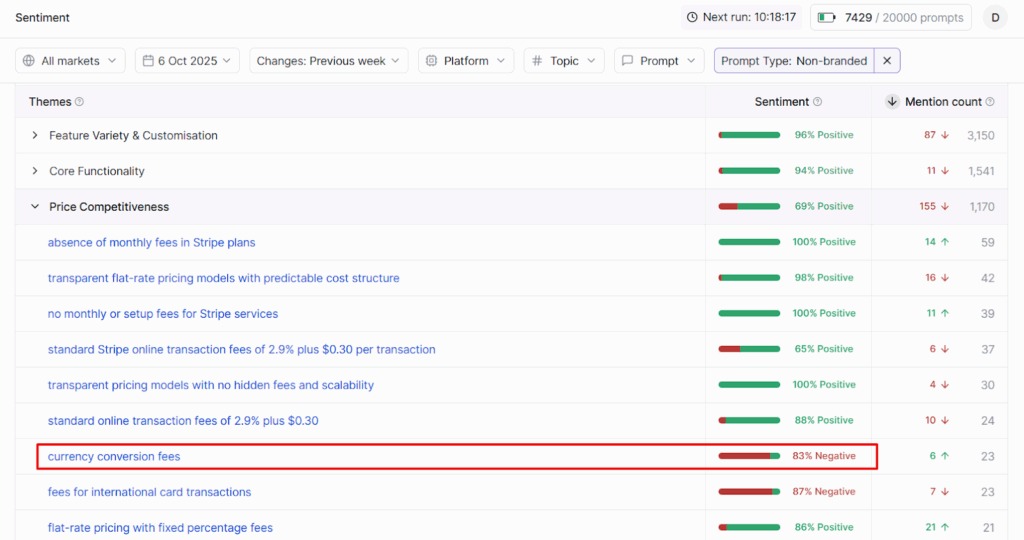Click the Themes info help icon
Viewport: 1024px width, 540px height.
tap(80, 102)
